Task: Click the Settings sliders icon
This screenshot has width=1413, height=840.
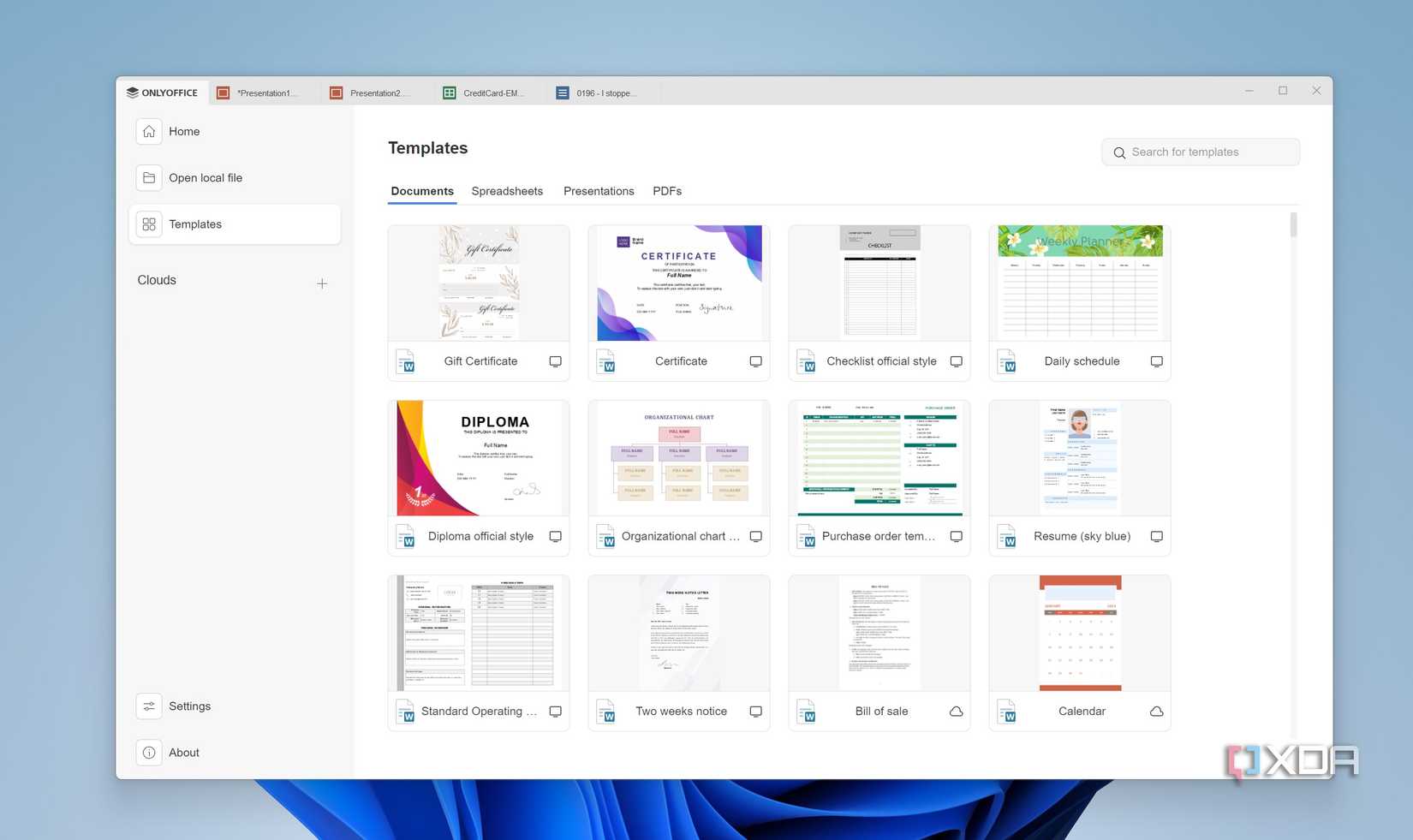Action: pos(149,706)
